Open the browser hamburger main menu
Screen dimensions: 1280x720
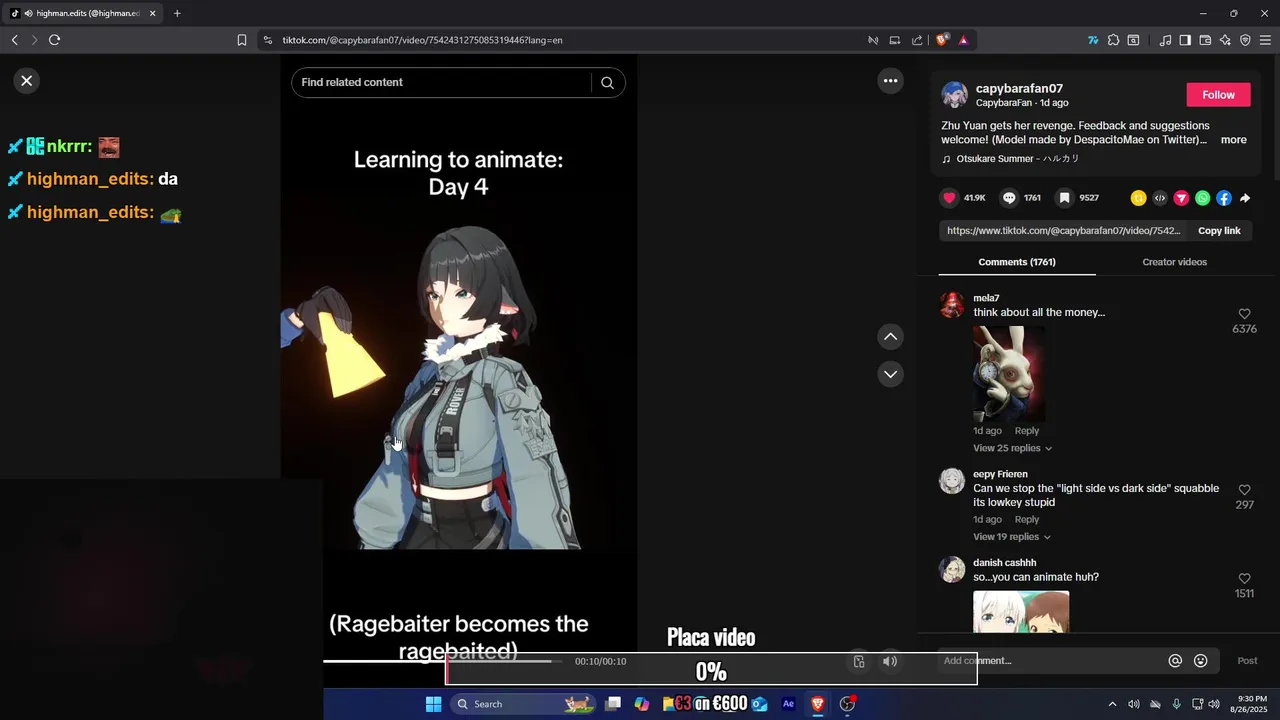click(x=1266, y=40)
